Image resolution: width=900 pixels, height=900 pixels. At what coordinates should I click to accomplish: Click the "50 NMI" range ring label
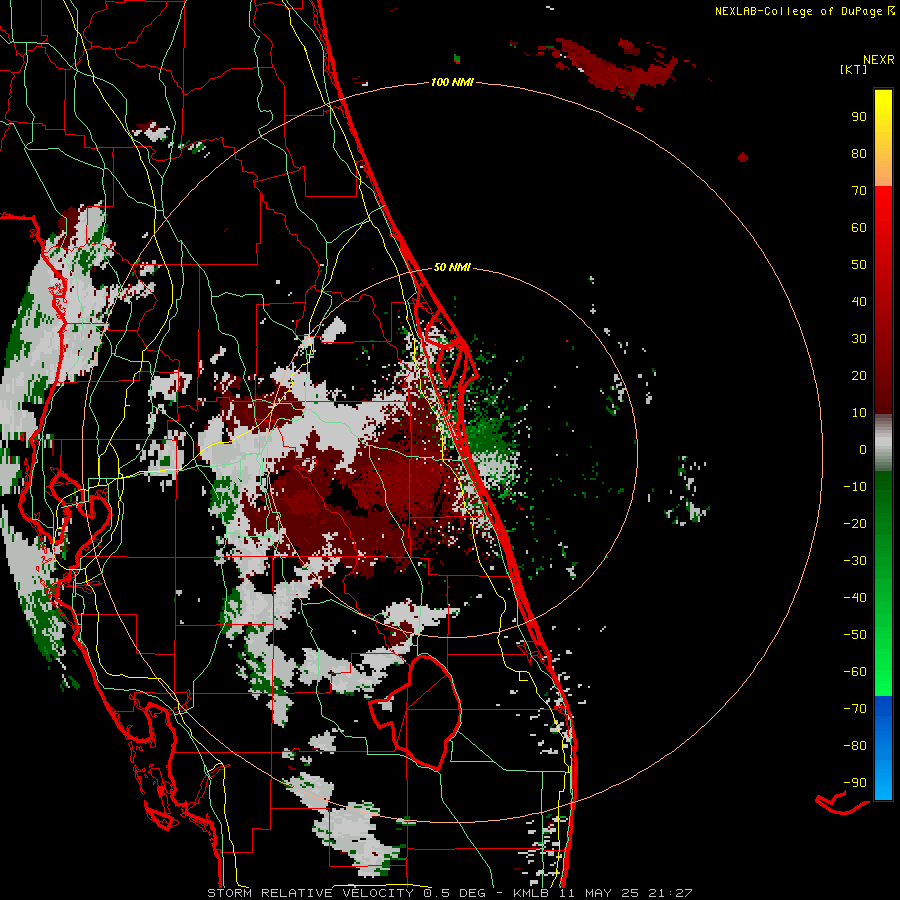[x=452, y=267]
